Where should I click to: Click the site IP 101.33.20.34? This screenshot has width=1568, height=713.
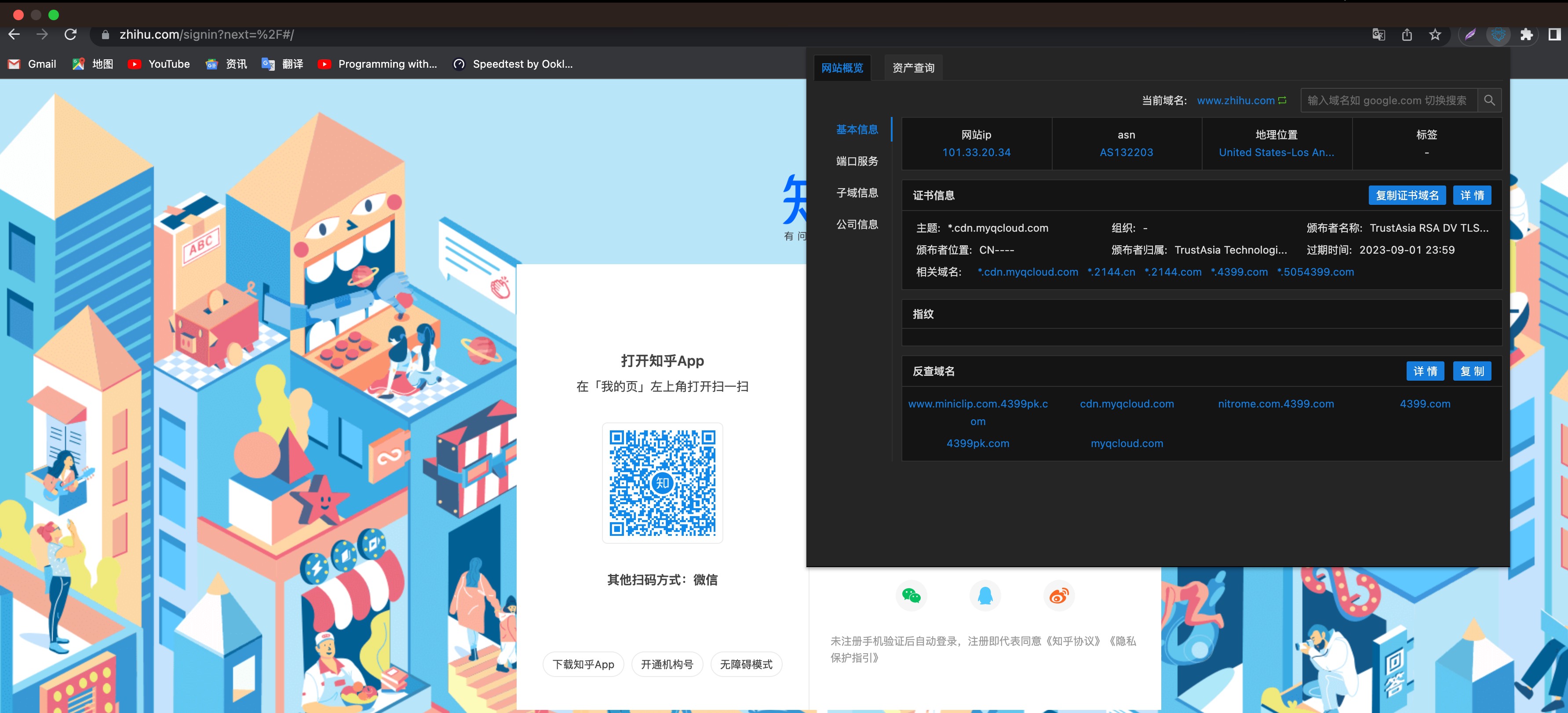[976, 153]
